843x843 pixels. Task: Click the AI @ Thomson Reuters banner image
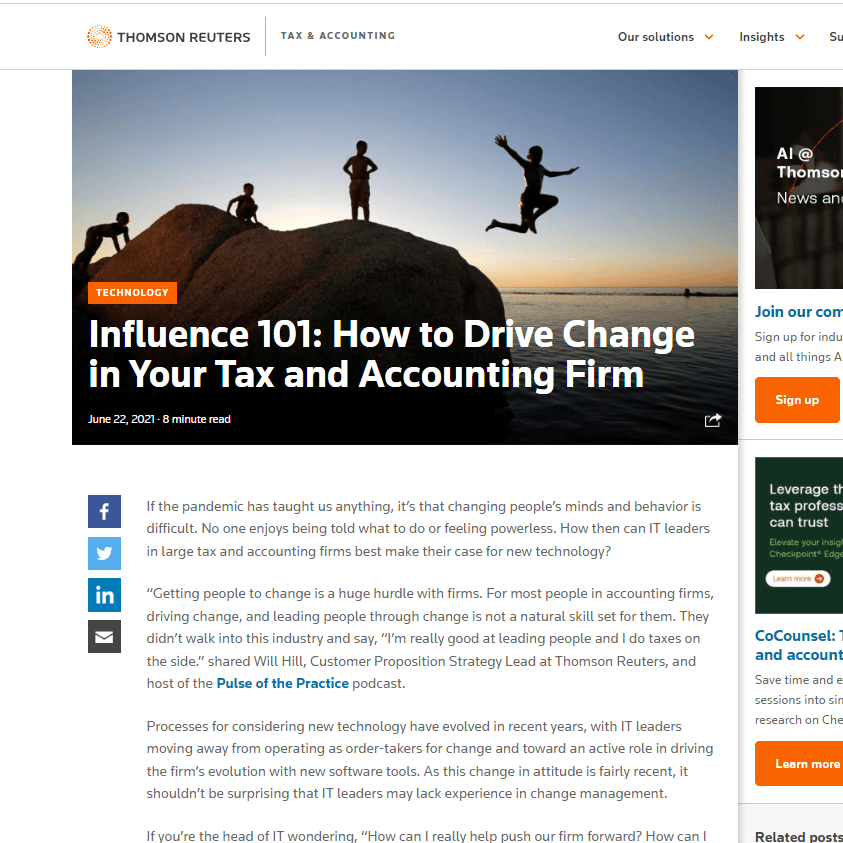(x=799, y=188)
